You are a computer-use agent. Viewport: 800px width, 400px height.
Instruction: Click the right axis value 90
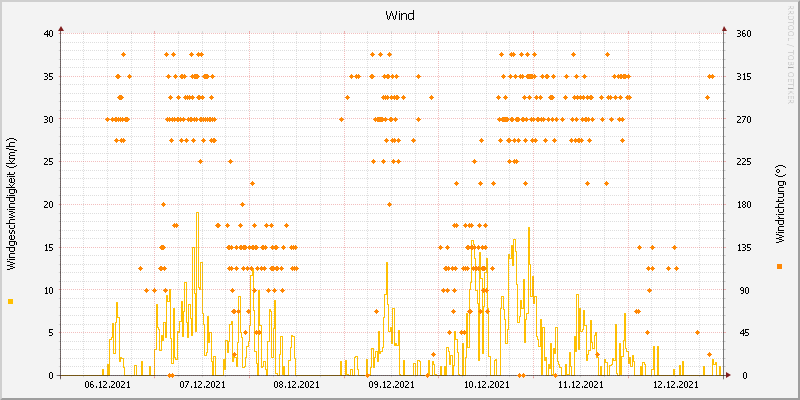743,290
